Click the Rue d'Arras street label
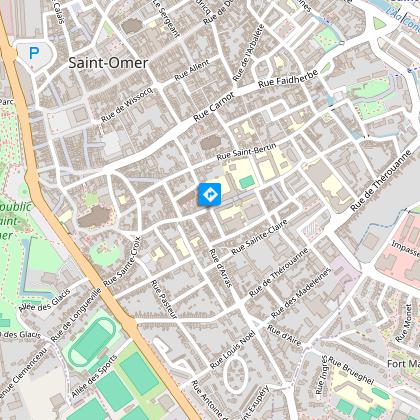The width and height of the screenshot is (420, 420). point(220,268)
